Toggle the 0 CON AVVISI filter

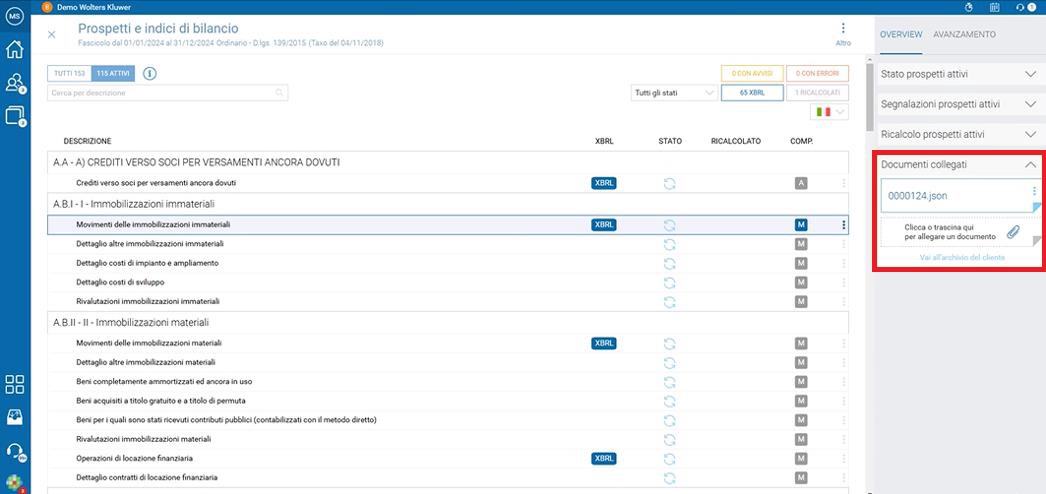[x=752, y=73]
